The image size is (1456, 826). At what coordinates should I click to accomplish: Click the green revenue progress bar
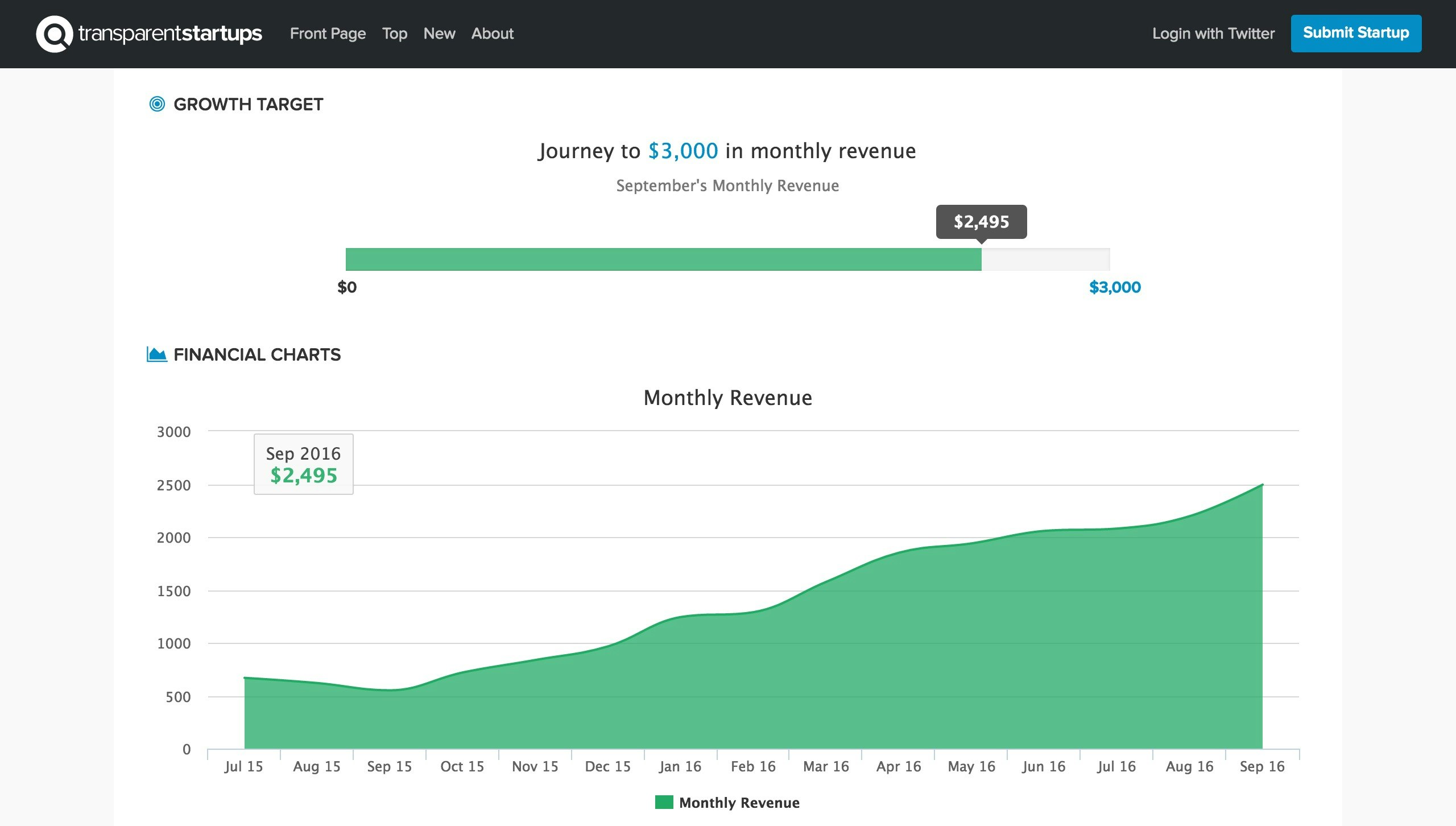point(663,259)
